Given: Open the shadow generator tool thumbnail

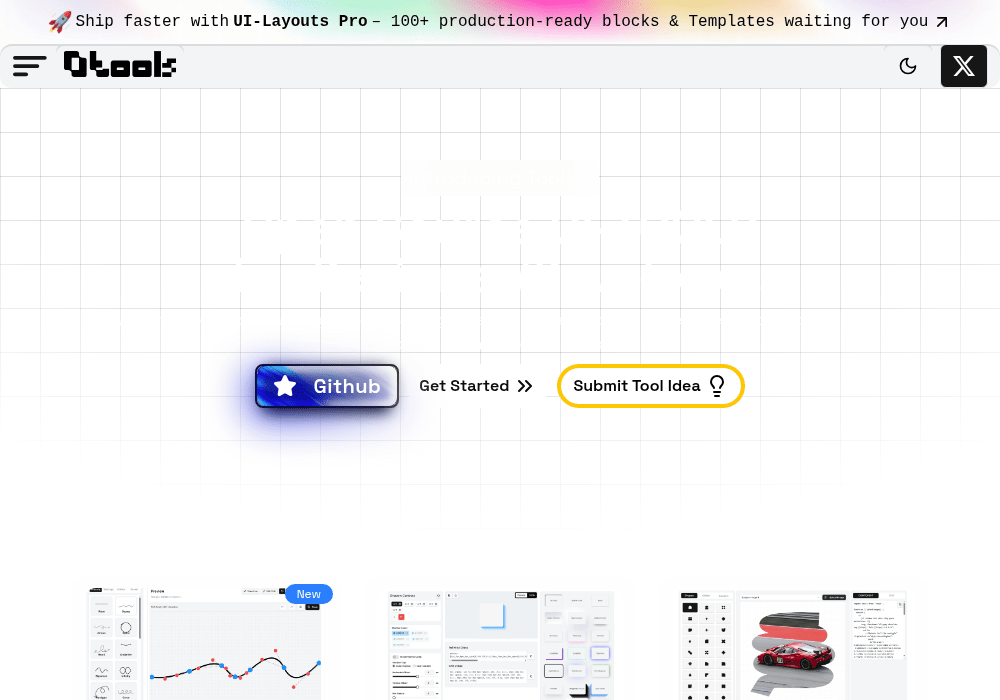Looking at the screenshot, I should pyautogui.click(x=501, y=645).
